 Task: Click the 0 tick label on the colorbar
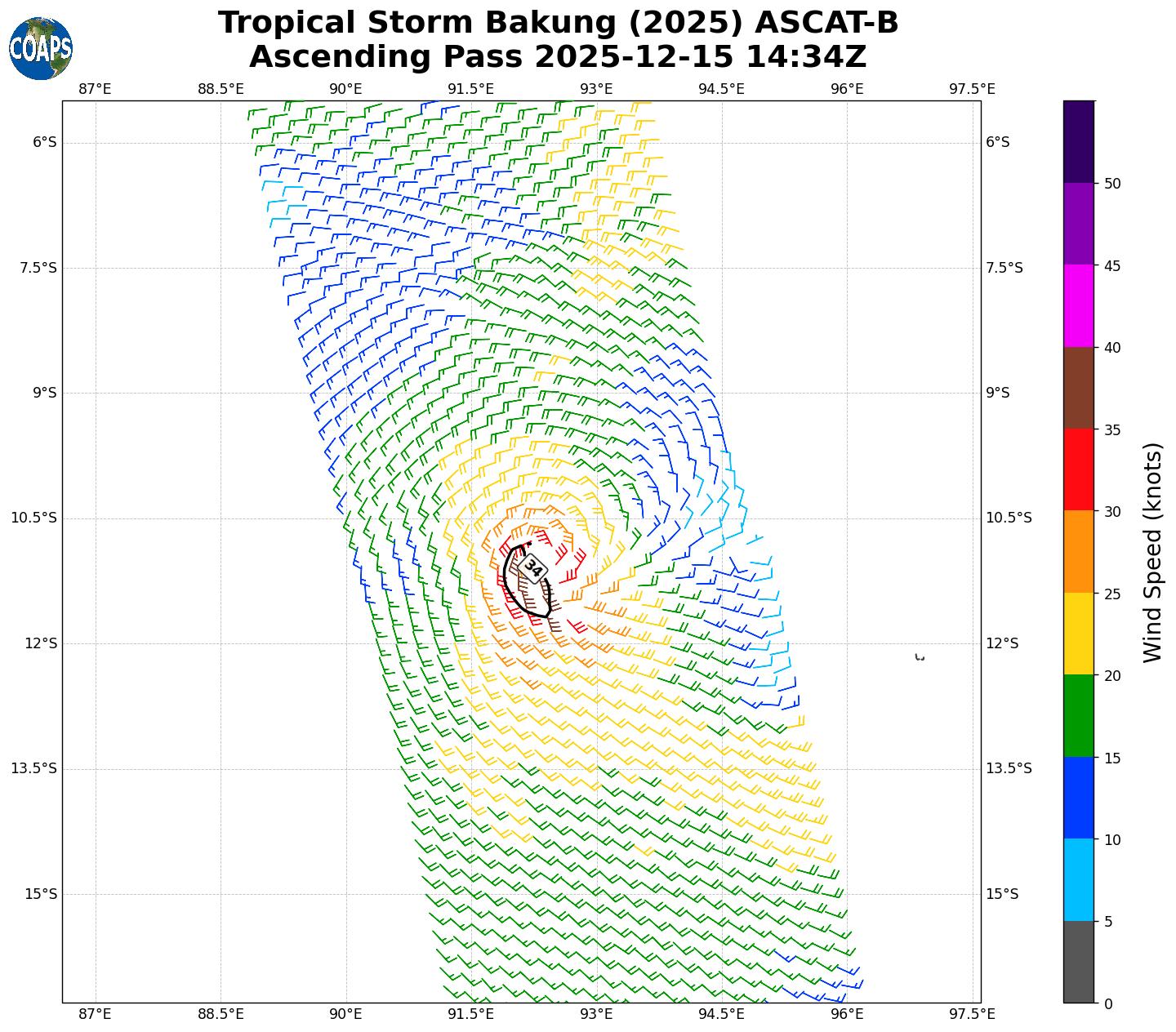(x=1107, y=1003)
